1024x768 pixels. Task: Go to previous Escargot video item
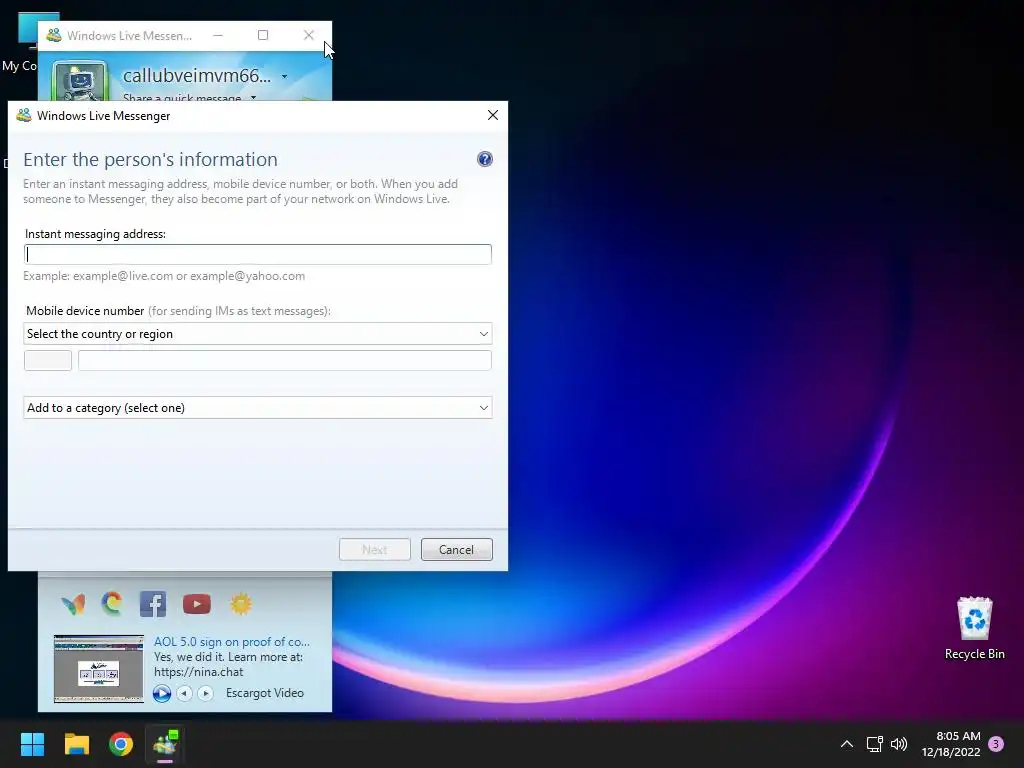pos(185,693)
